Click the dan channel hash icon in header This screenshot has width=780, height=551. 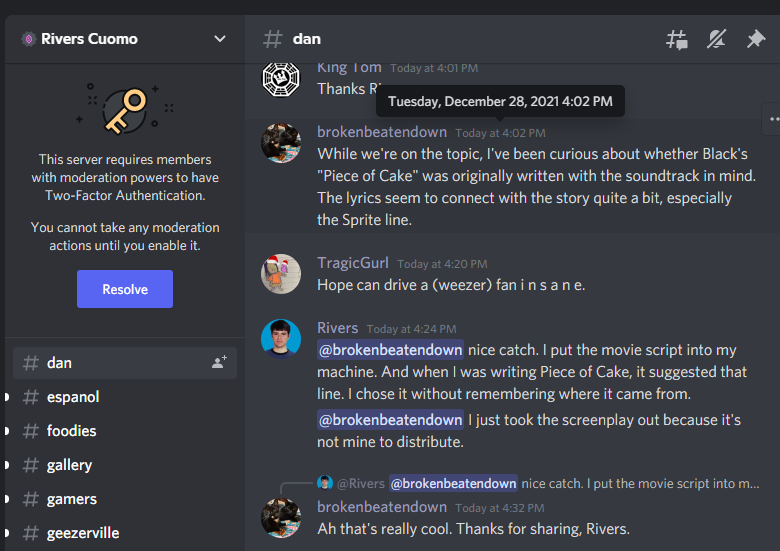[272, 39]
